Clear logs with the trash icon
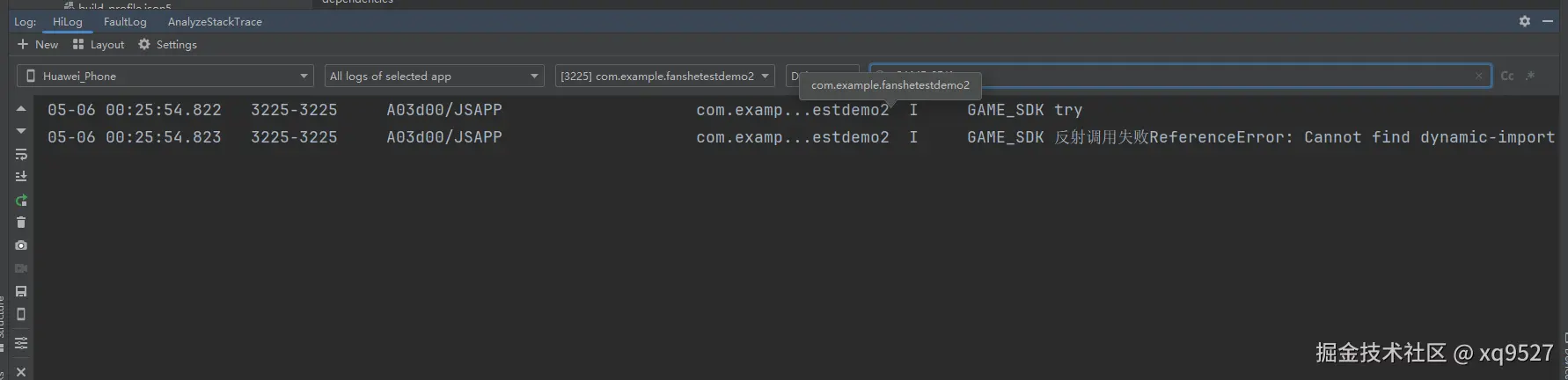 point(21,223)
